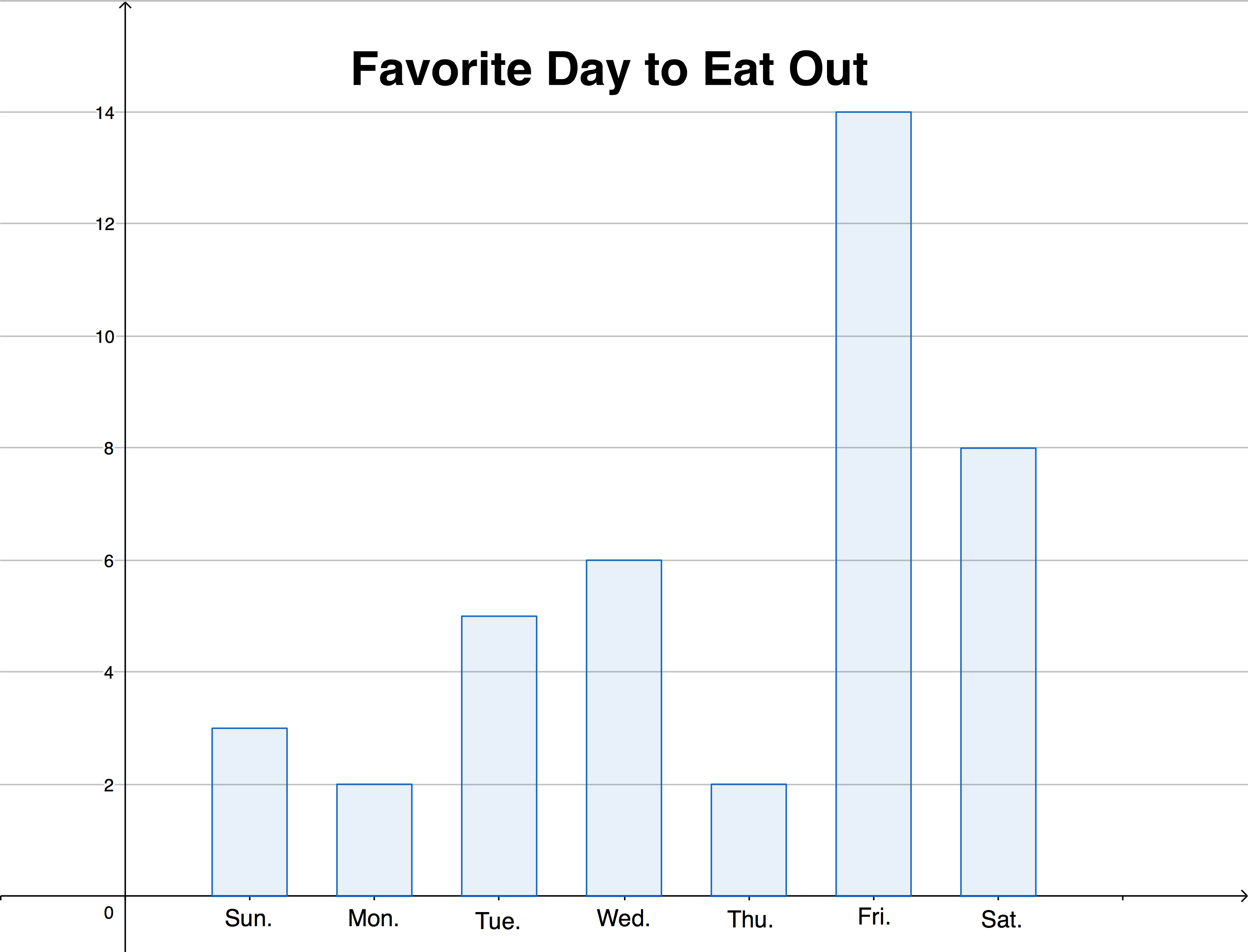Click the Saturday bar
This screenshot has height=952, width=1248.
click(998, 672)
